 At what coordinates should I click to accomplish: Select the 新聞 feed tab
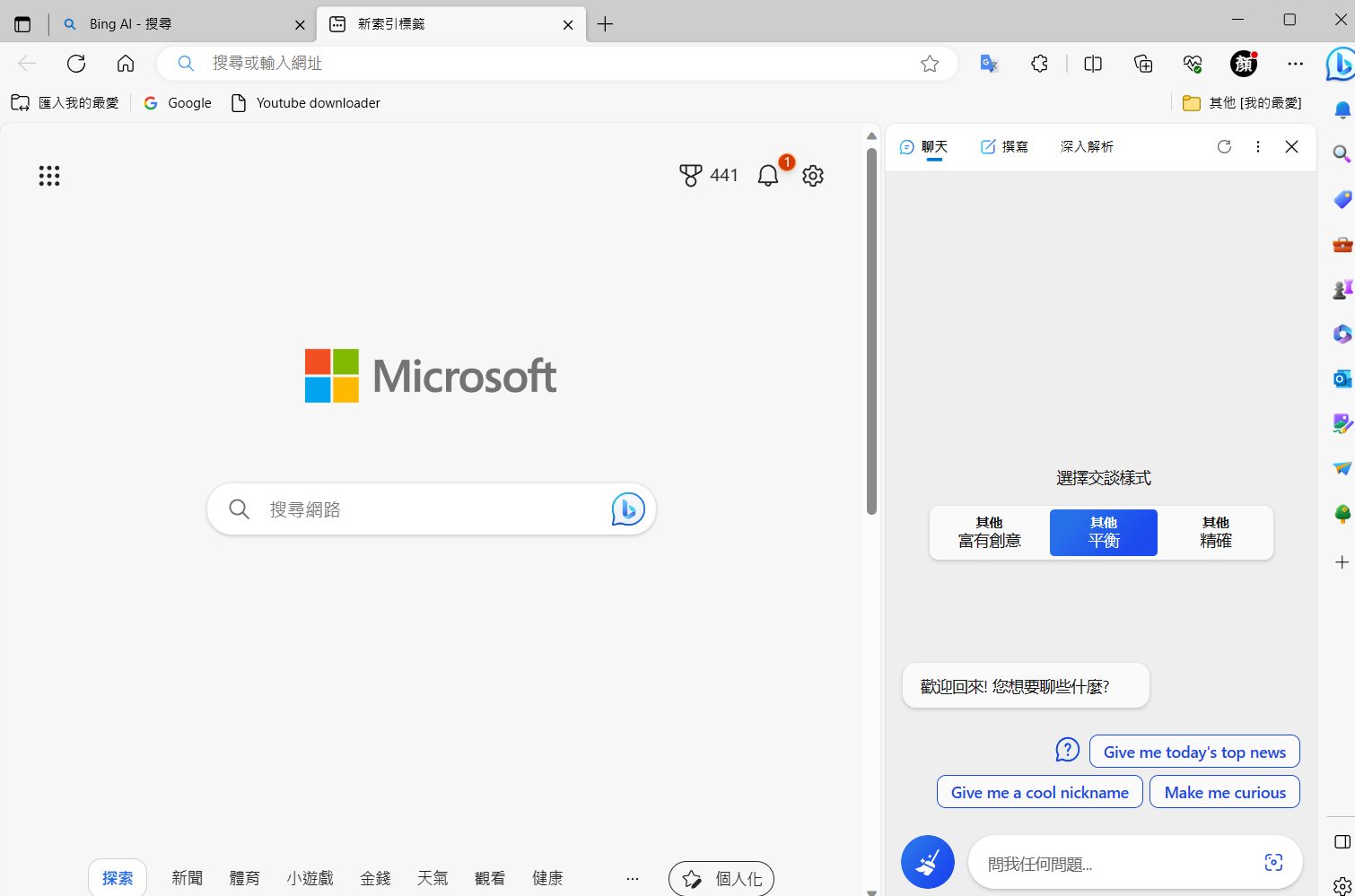pos(188,878)
